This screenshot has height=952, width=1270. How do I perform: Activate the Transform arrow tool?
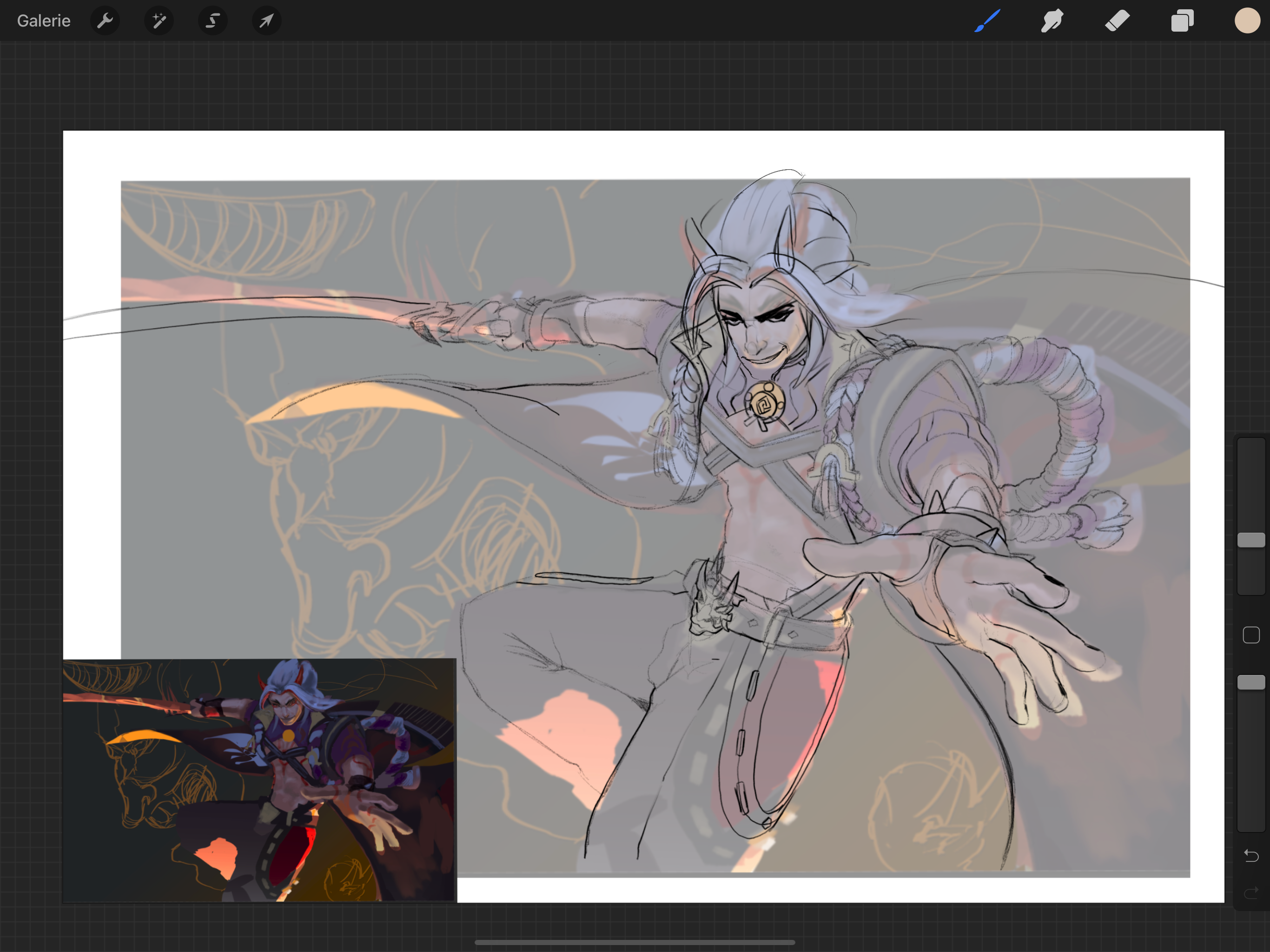tap(266, 21)
